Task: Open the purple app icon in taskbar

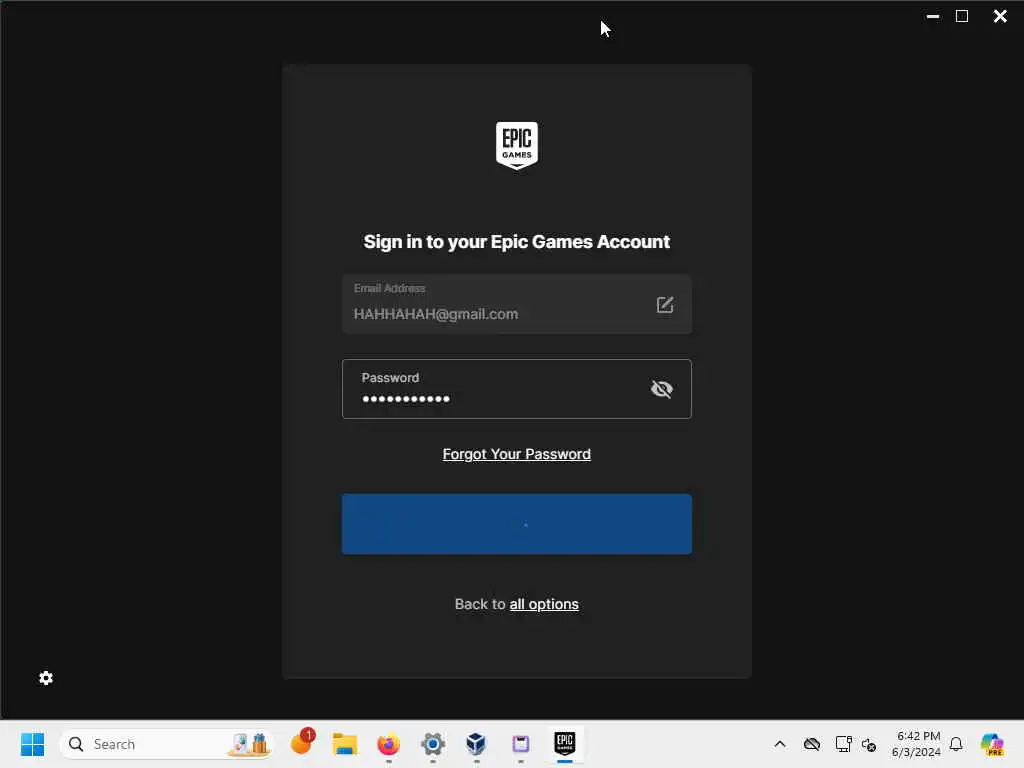Action: tap(520, 744)
